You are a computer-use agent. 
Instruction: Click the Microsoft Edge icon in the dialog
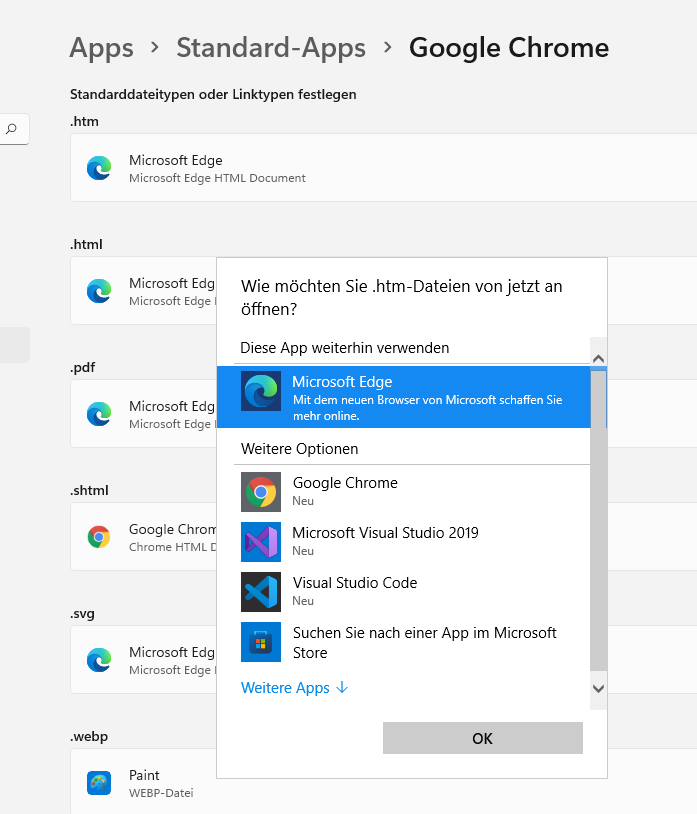(x=261, y=391)
